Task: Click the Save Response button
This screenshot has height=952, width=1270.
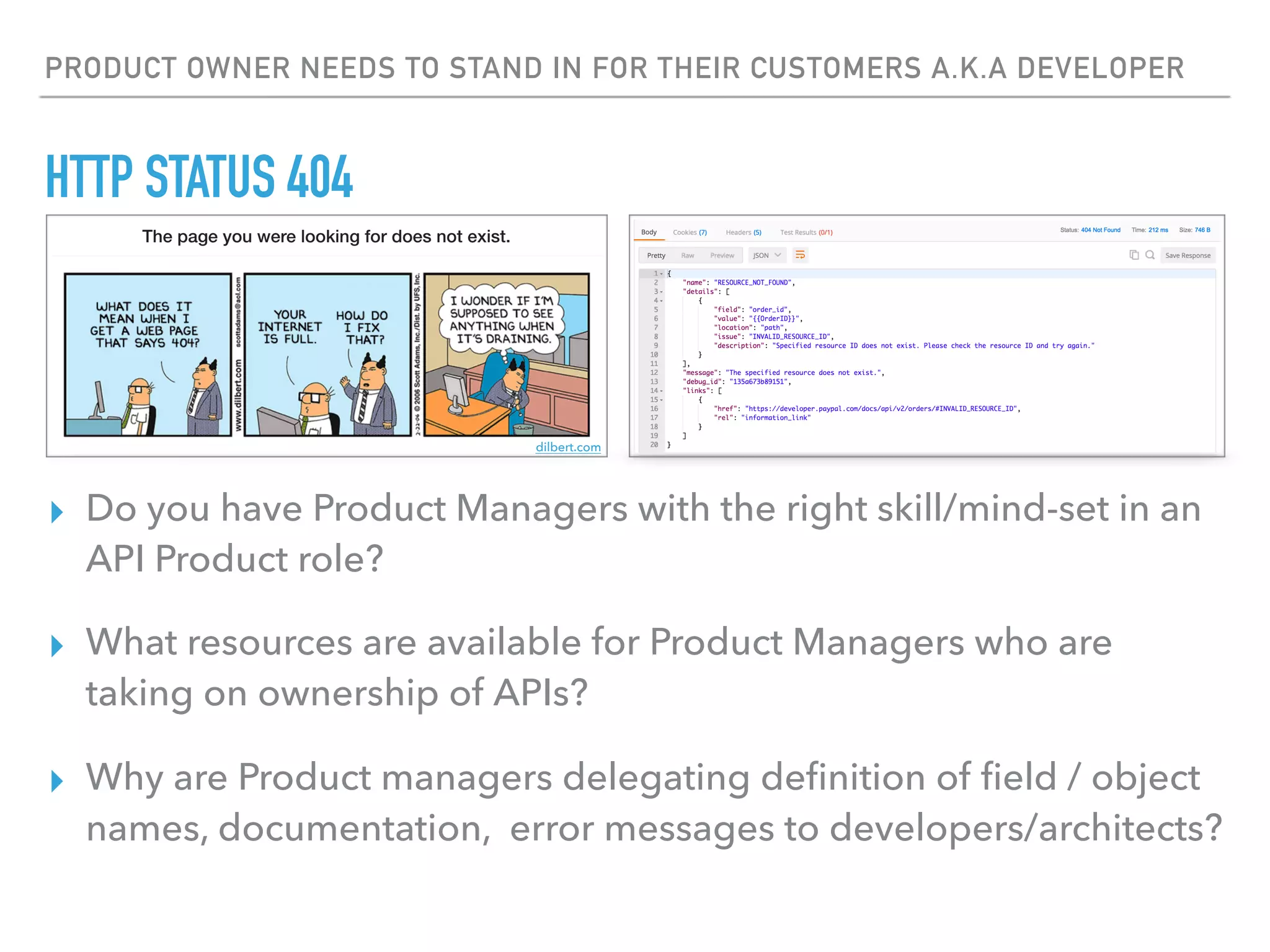Action: tap(1188, 255)
